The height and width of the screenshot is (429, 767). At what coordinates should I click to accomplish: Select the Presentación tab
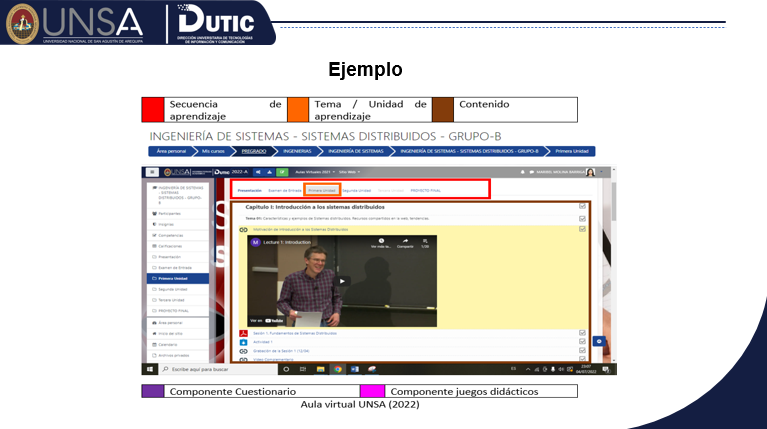(x=249, y=190)
